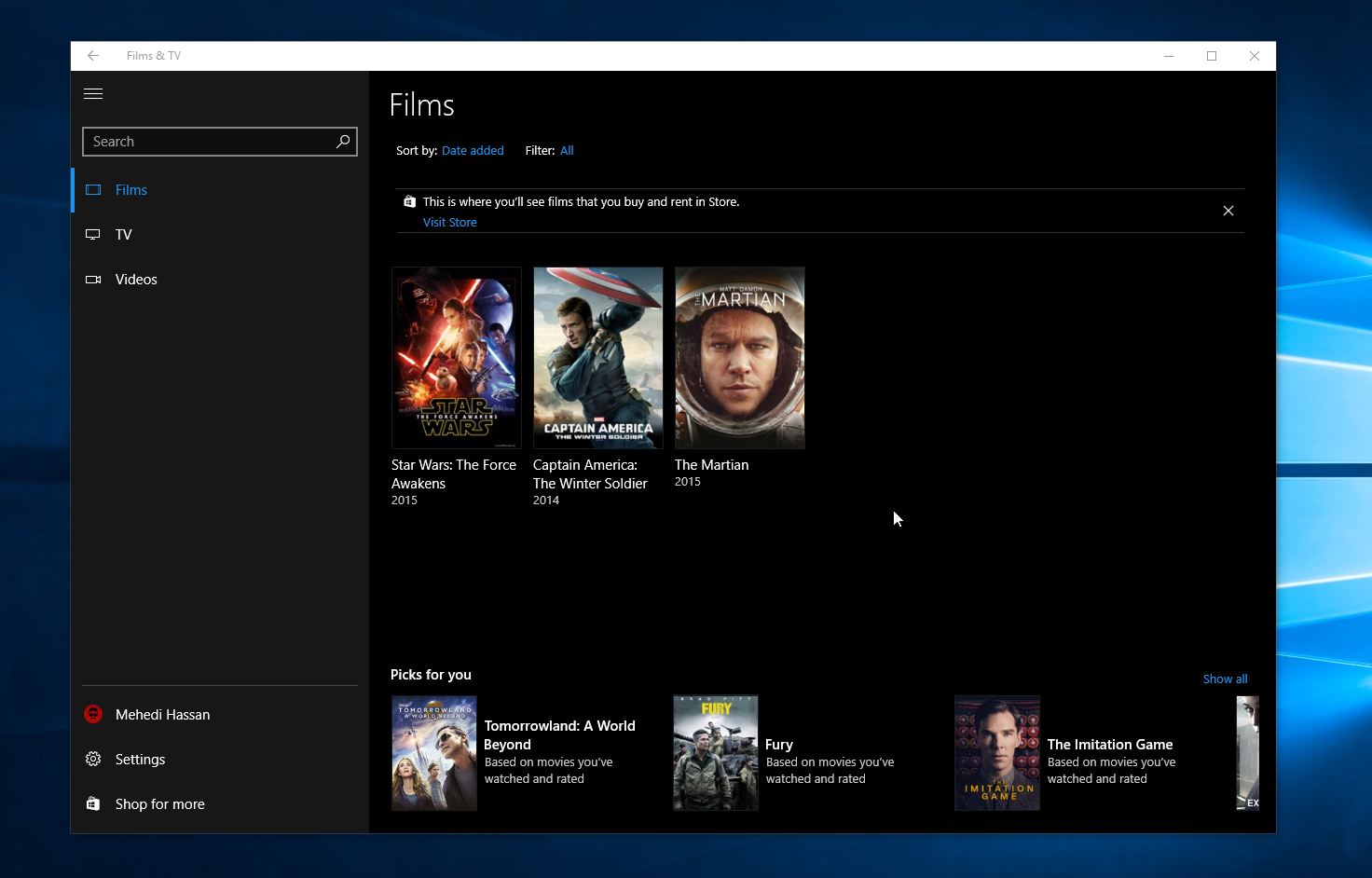Open the Captain America Winter Soldier poster

click(x=598, y=358)
